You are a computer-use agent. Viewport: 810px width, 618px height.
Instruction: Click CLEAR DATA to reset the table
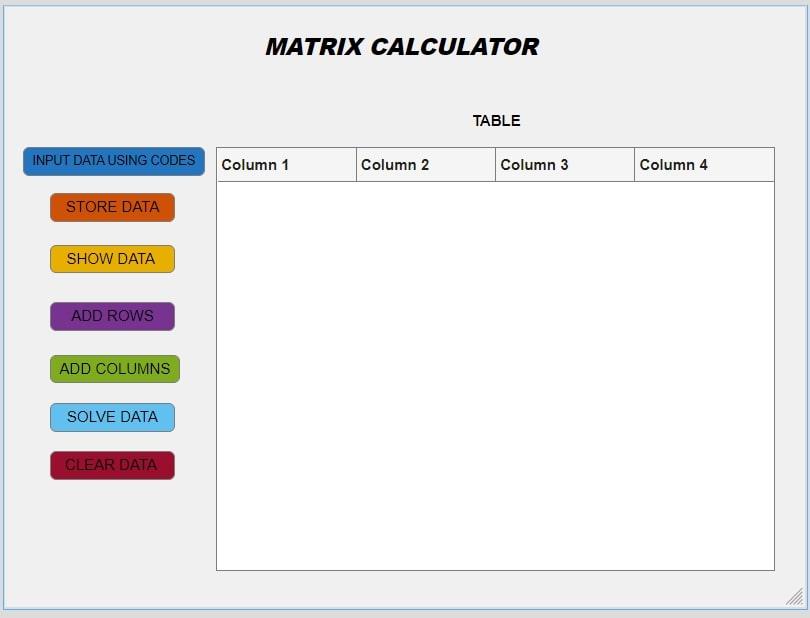tap(112, 465)
